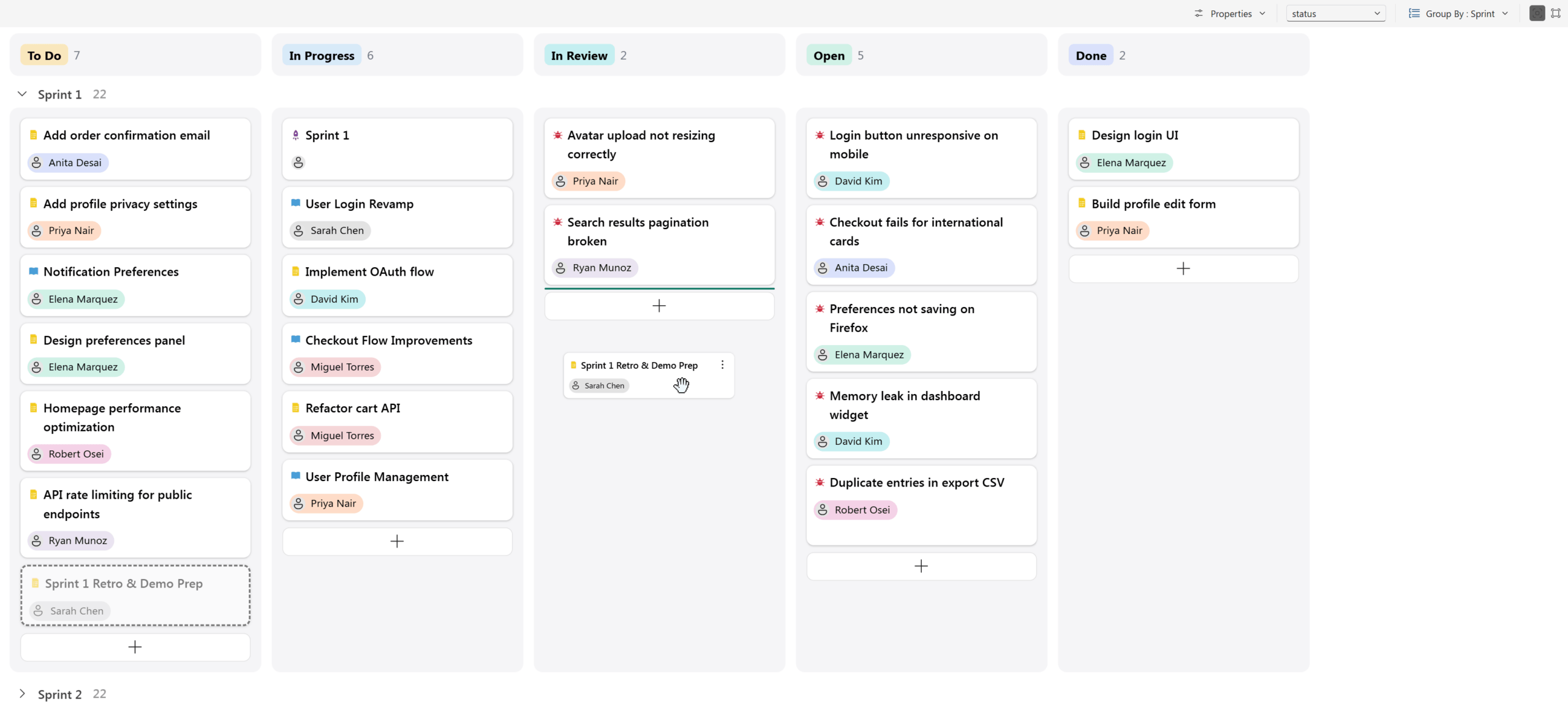Open the Checkout fails for international cards card

[x=921, y=244]
